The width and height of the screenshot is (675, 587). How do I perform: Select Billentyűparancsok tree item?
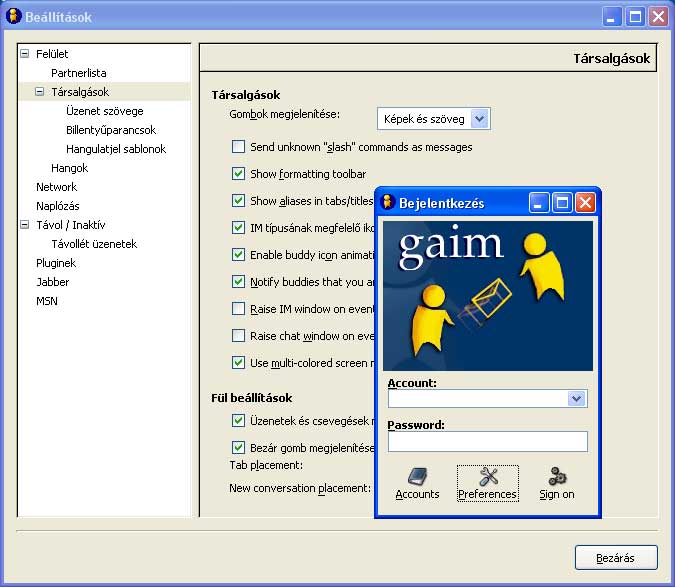click(111, 130)
